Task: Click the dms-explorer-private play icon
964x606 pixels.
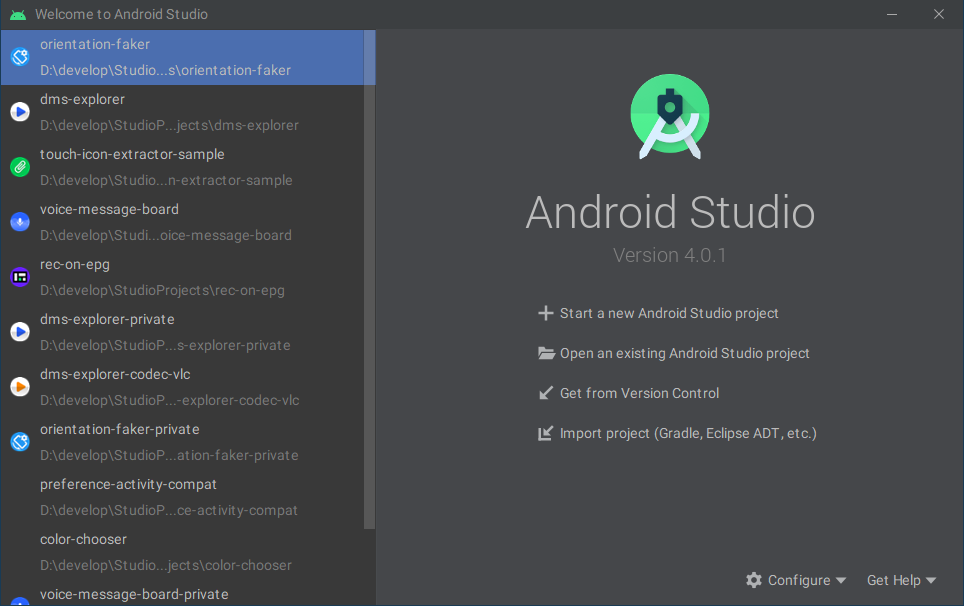Action: click(x=20, y=332)
